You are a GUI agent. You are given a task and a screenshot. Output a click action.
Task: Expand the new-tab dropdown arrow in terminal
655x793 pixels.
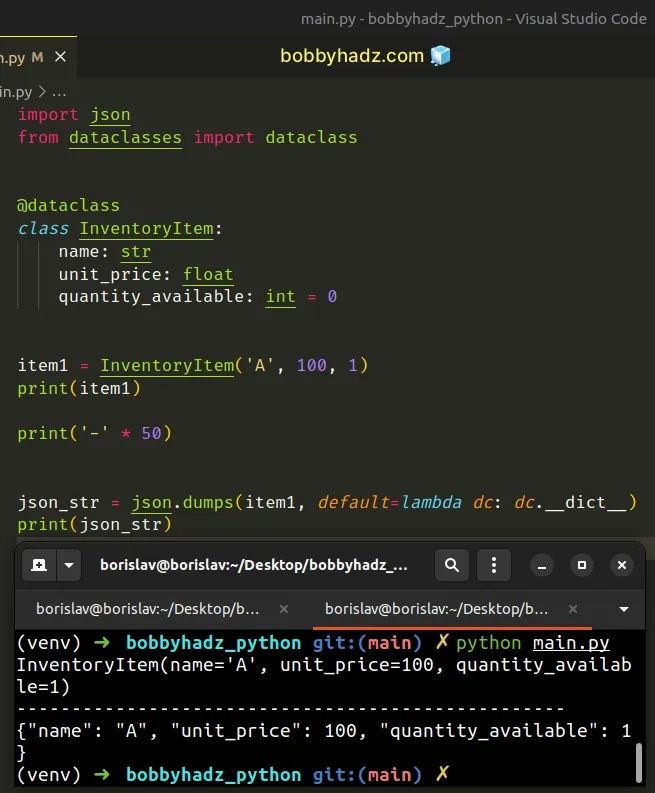point(69,565)
